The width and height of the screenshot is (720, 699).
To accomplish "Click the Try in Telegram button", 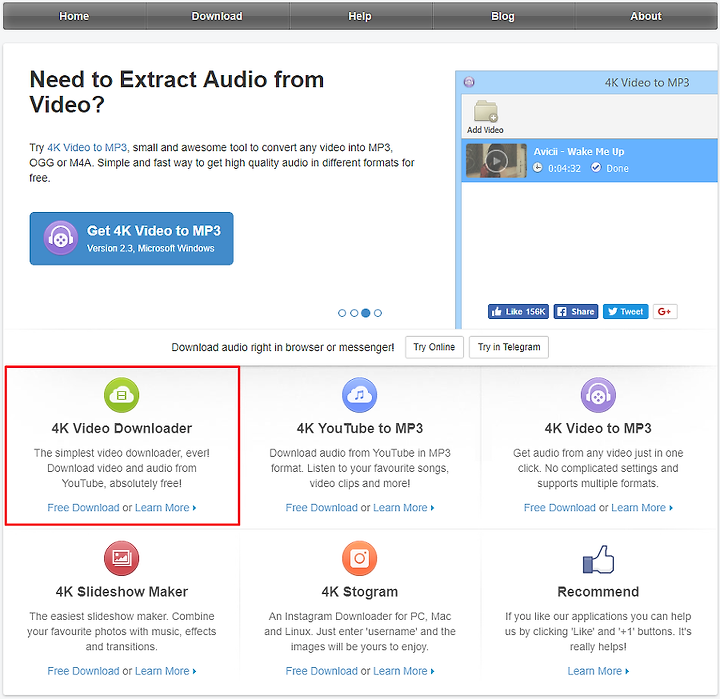I will tap(509, 347).
